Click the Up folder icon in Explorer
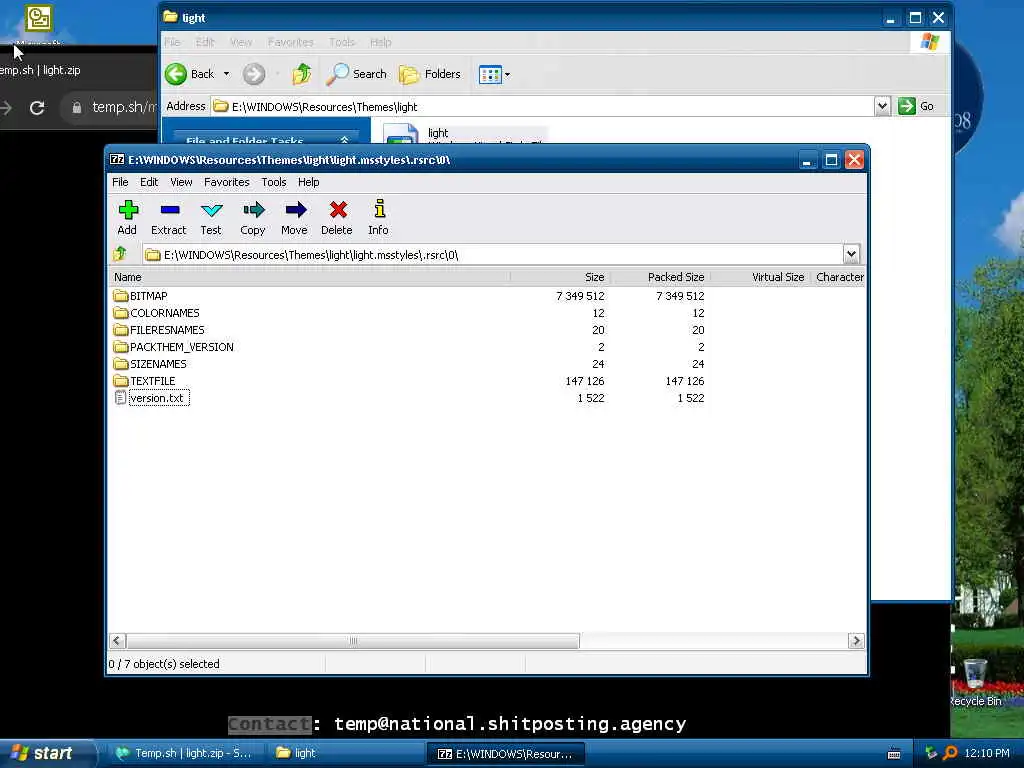The height and width of the screenshot is (768, 1024). 301,74
